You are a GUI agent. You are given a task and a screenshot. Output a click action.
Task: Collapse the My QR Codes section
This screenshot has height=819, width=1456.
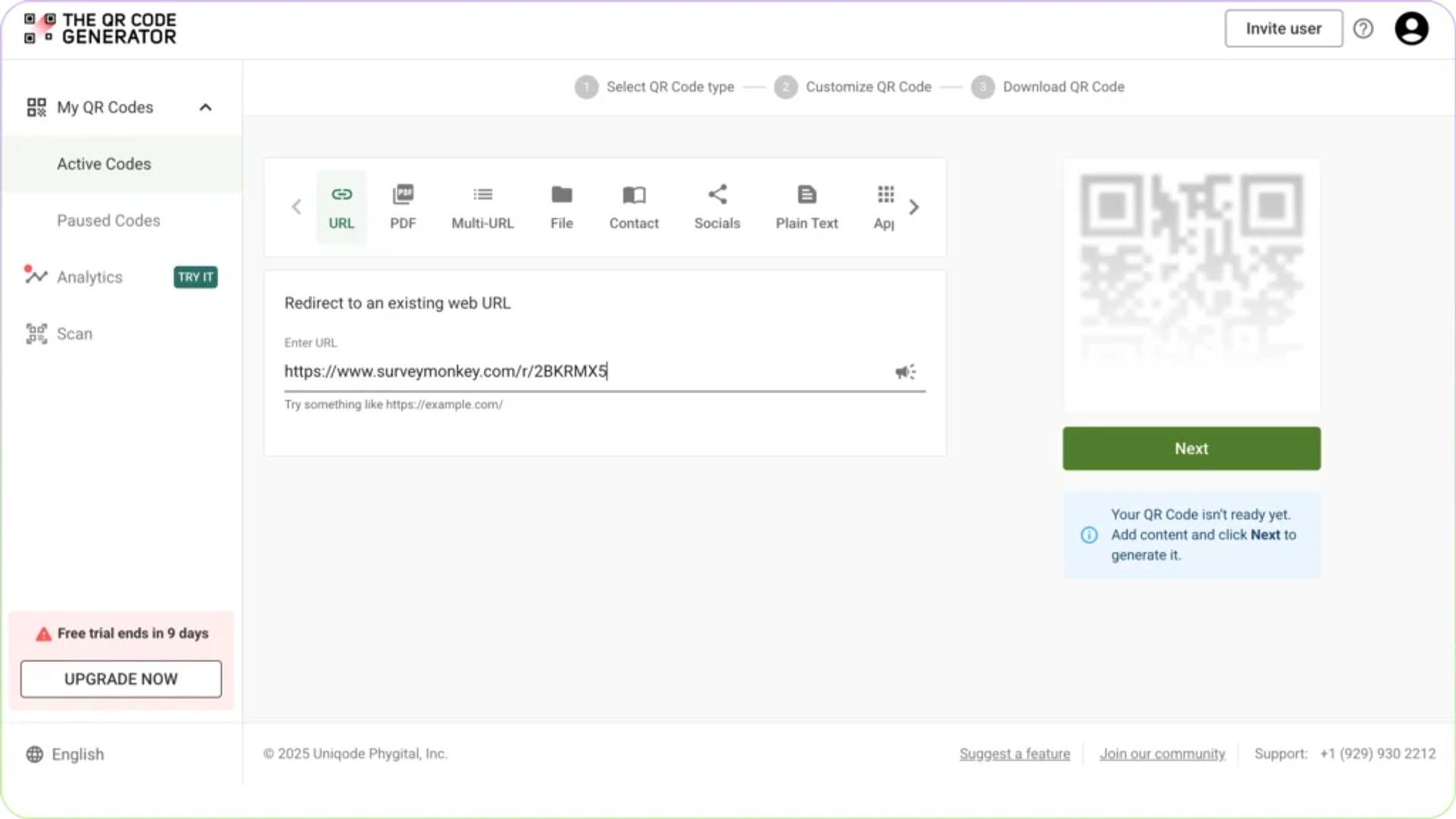pyautogui.click(x=206, y=108)
